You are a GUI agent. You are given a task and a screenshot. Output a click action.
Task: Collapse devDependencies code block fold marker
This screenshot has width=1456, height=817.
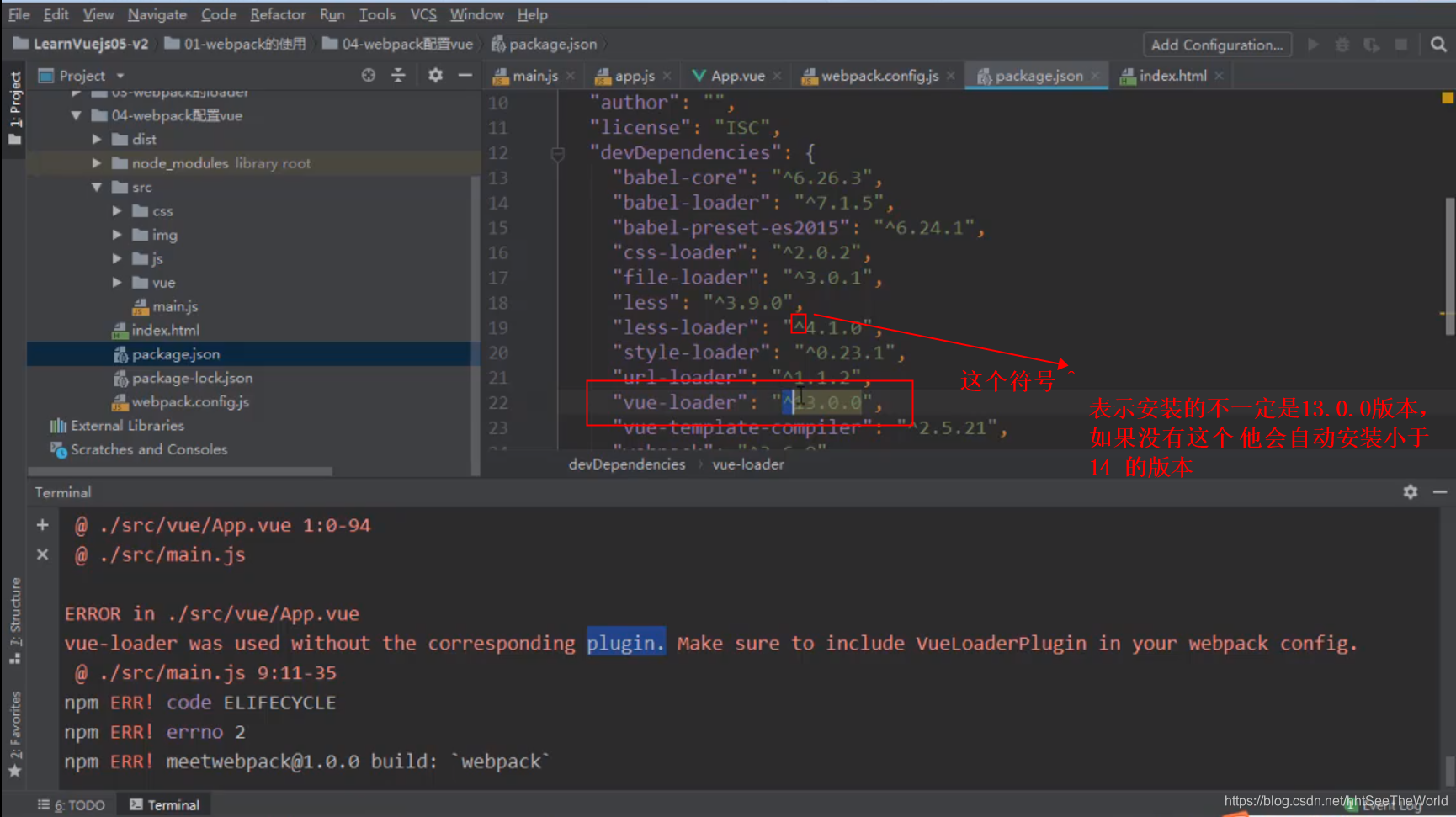coord(557,154)
